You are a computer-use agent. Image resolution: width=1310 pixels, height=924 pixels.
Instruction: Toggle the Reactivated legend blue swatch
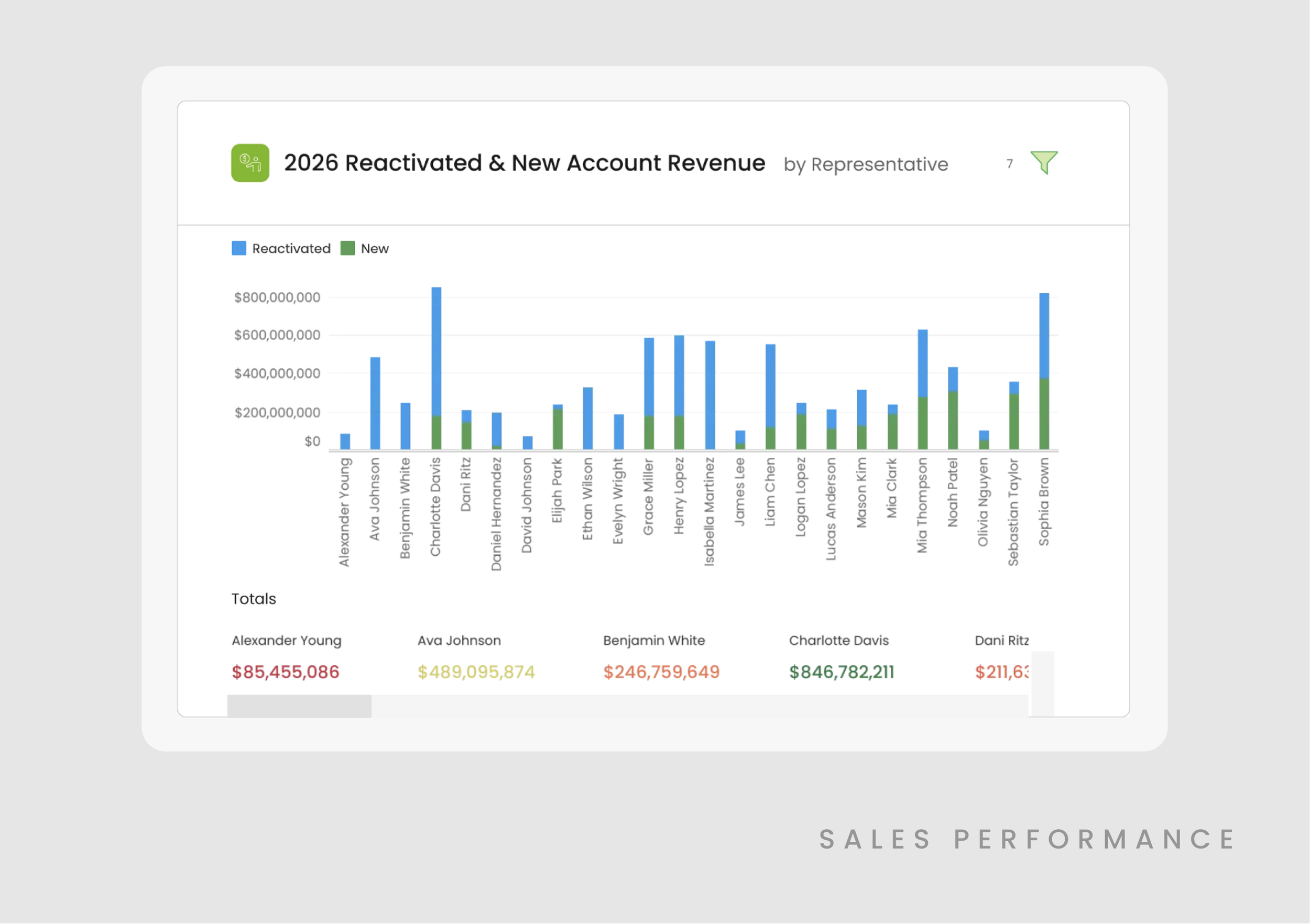click(239, 248)
